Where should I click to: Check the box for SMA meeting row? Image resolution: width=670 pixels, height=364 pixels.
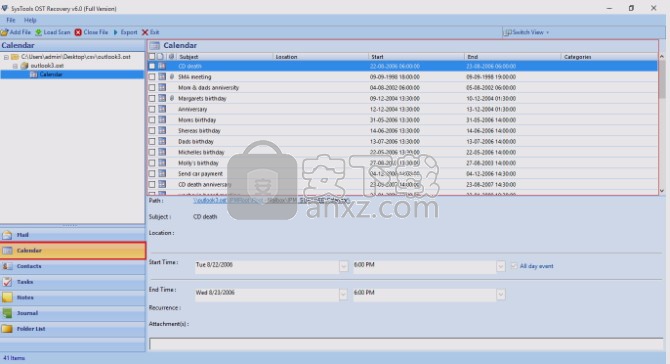152,77
